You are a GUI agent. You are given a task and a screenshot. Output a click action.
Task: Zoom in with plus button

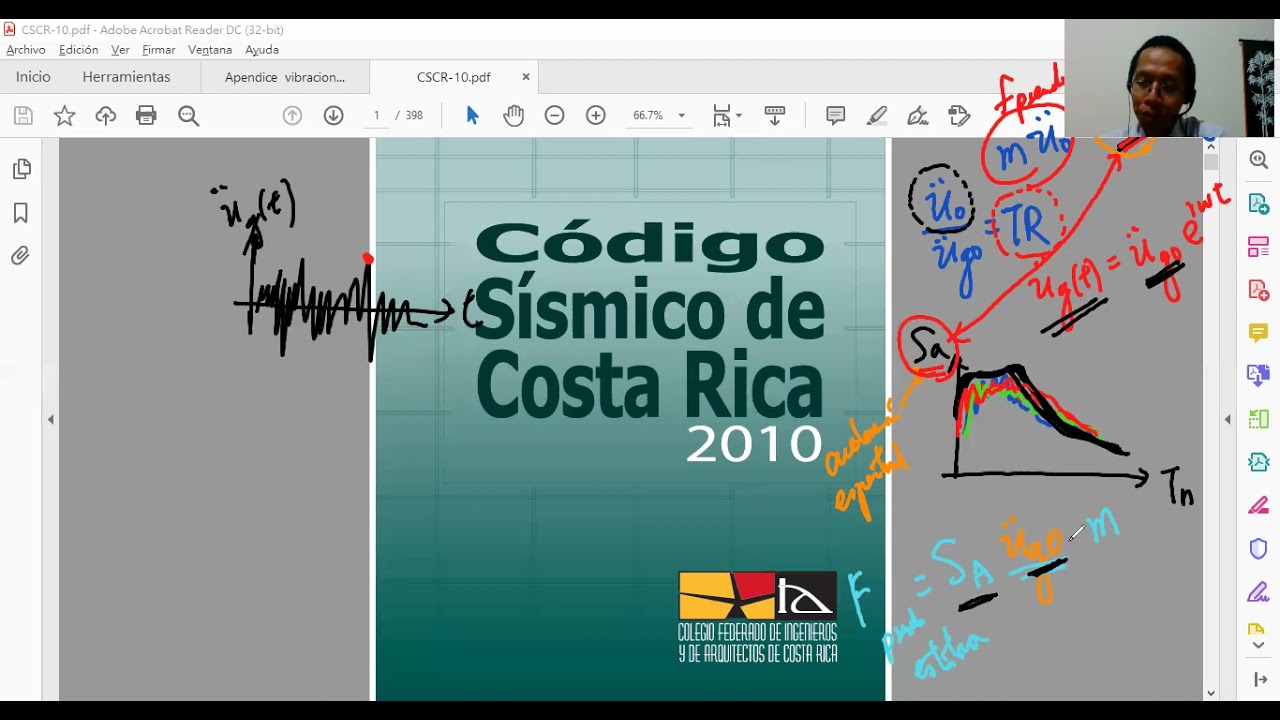pos(596,116)
